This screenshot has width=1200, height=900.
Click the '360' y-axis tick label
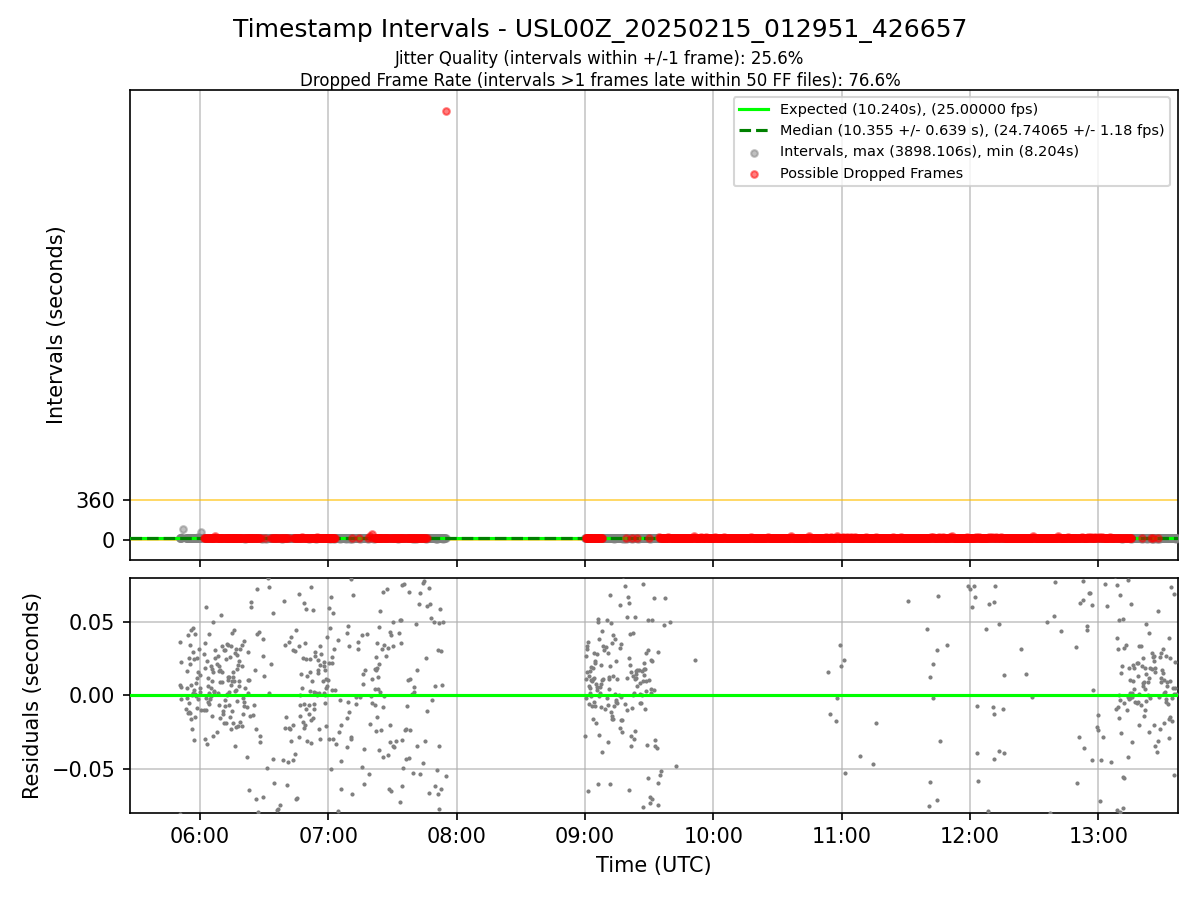pos(95,500)
